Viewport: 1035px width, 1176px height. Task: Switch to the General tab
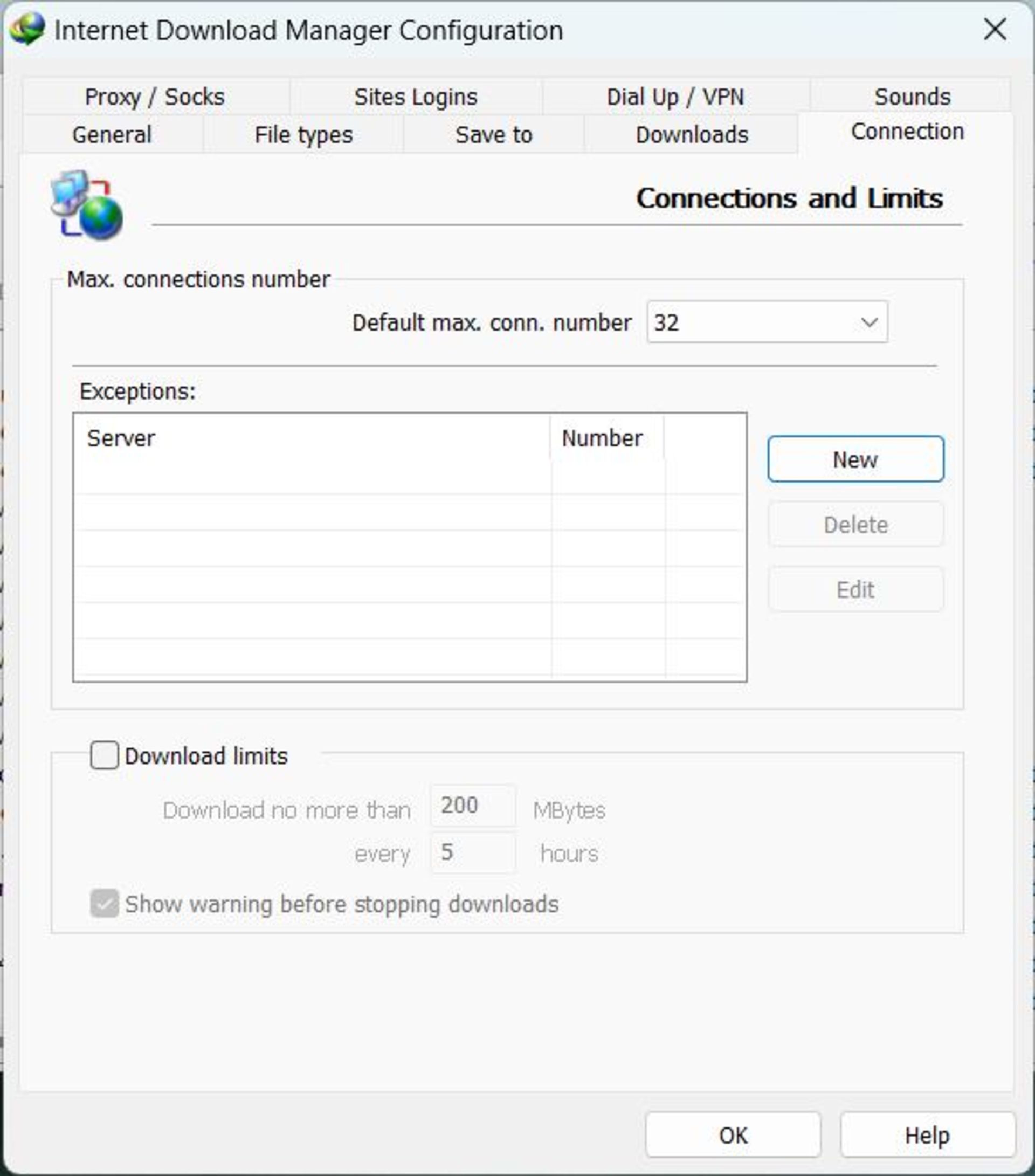click(x=112, y=135)
